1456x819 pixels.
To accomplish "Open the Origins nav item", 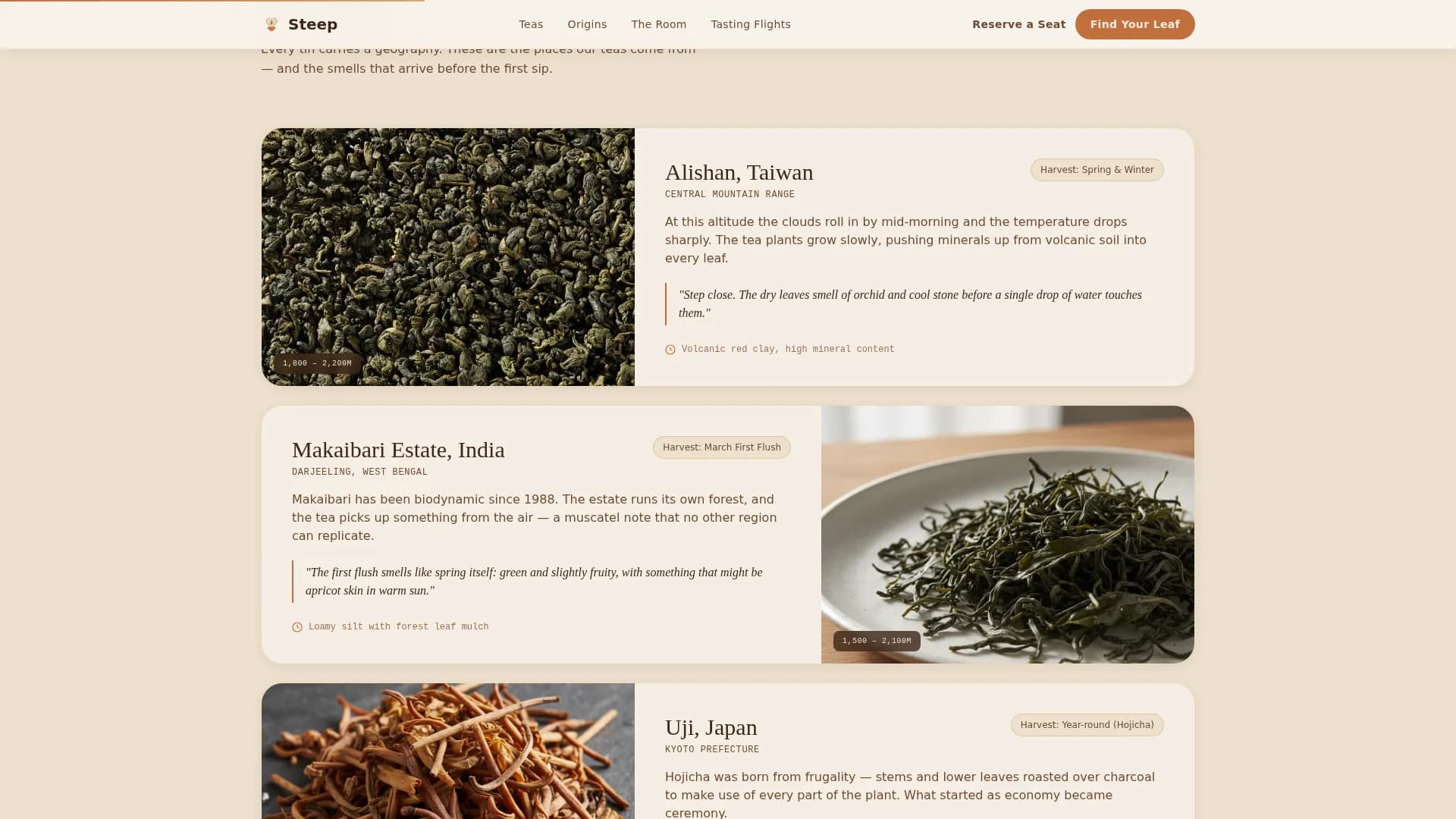I will click(x=587, y=24).
